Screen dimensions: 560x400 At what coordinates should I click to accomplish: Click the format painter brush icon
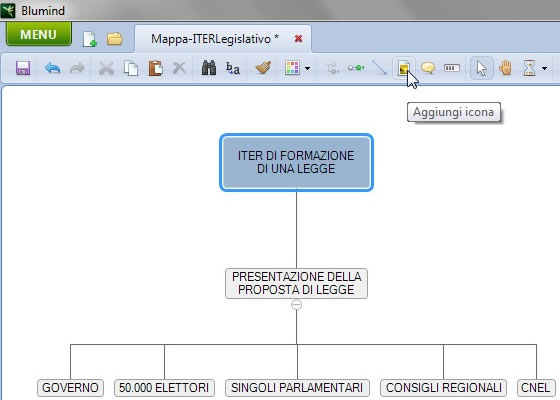(263, 68)
